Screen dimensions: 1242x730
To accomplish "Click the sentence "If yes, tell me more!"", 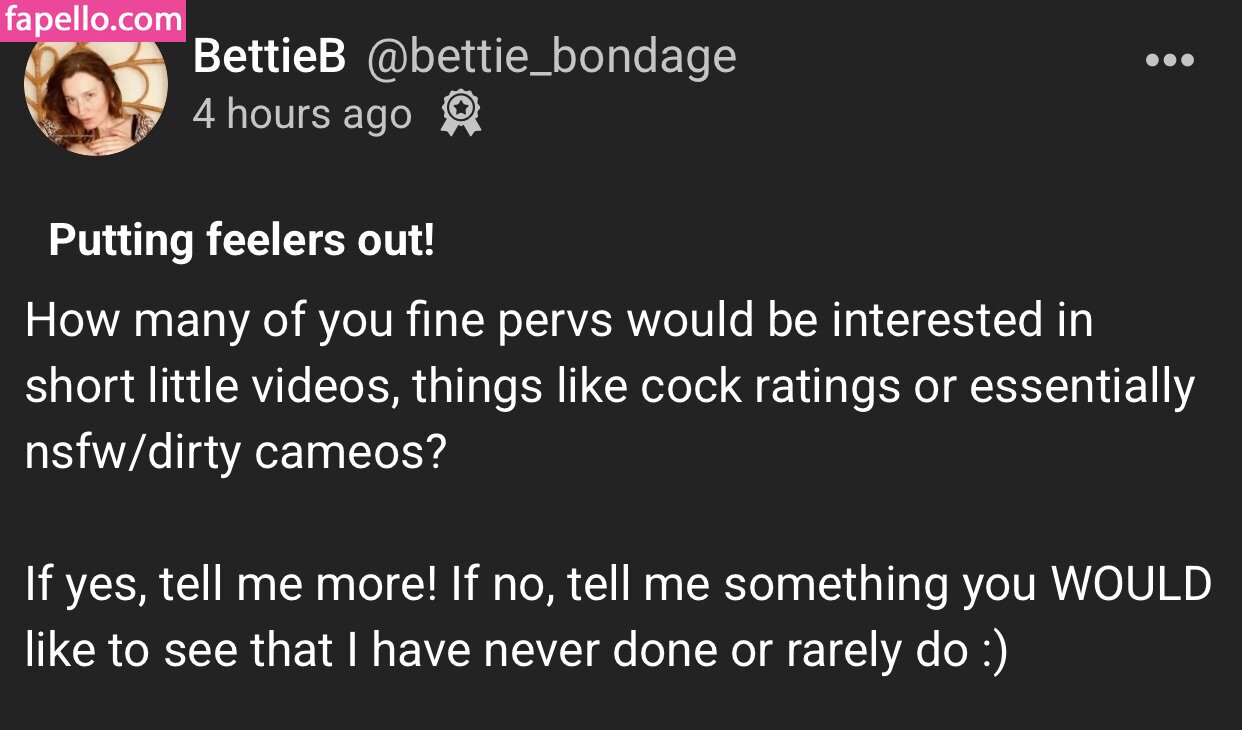I will click(231, 585).
